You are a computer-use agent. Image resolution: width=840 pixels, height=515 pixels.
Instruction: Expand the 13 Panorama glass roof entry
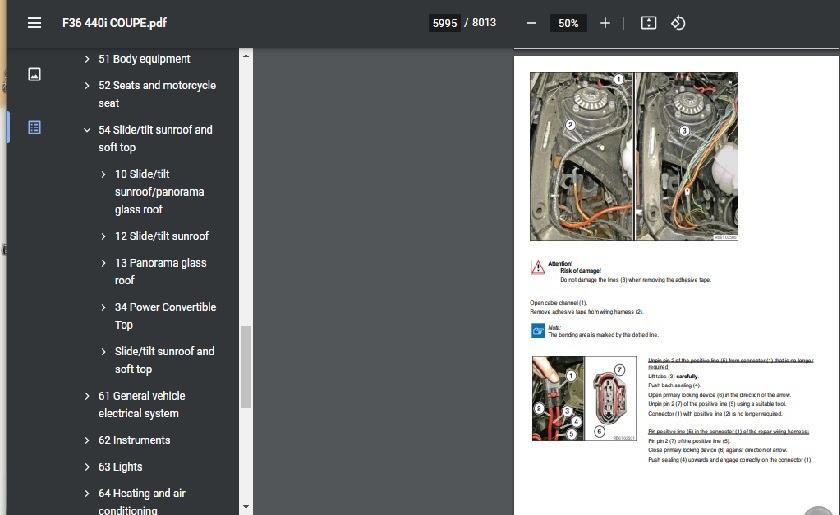tap(103, 263)
